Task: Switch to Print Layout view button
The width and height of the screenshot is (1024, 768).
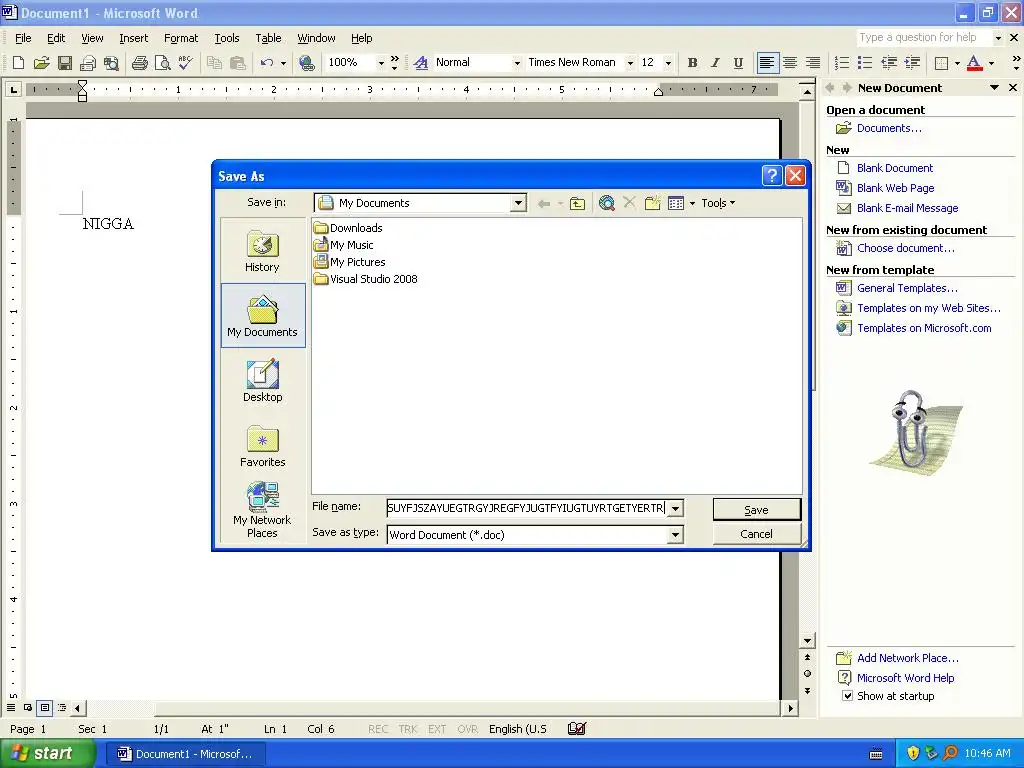Action: [x=44, y=707]
